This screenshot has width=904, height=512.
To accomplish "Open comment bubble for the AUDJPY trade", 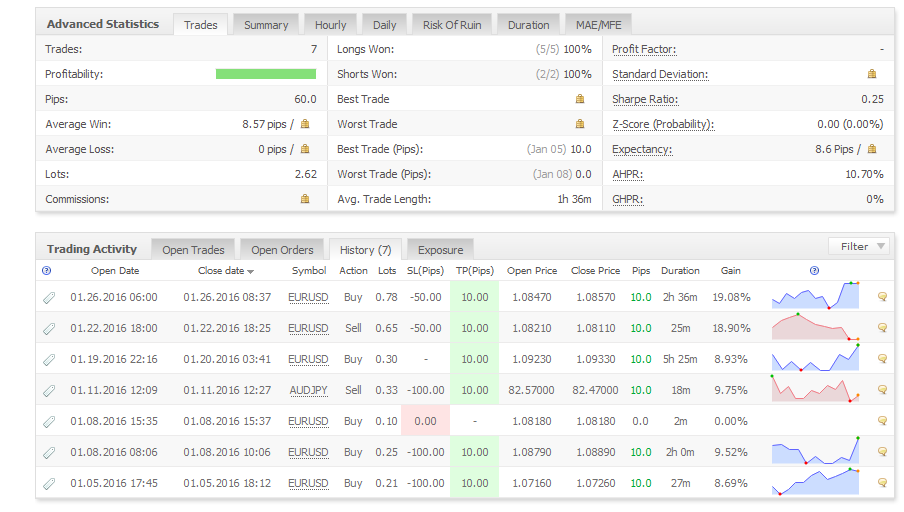I will [882, 390].
